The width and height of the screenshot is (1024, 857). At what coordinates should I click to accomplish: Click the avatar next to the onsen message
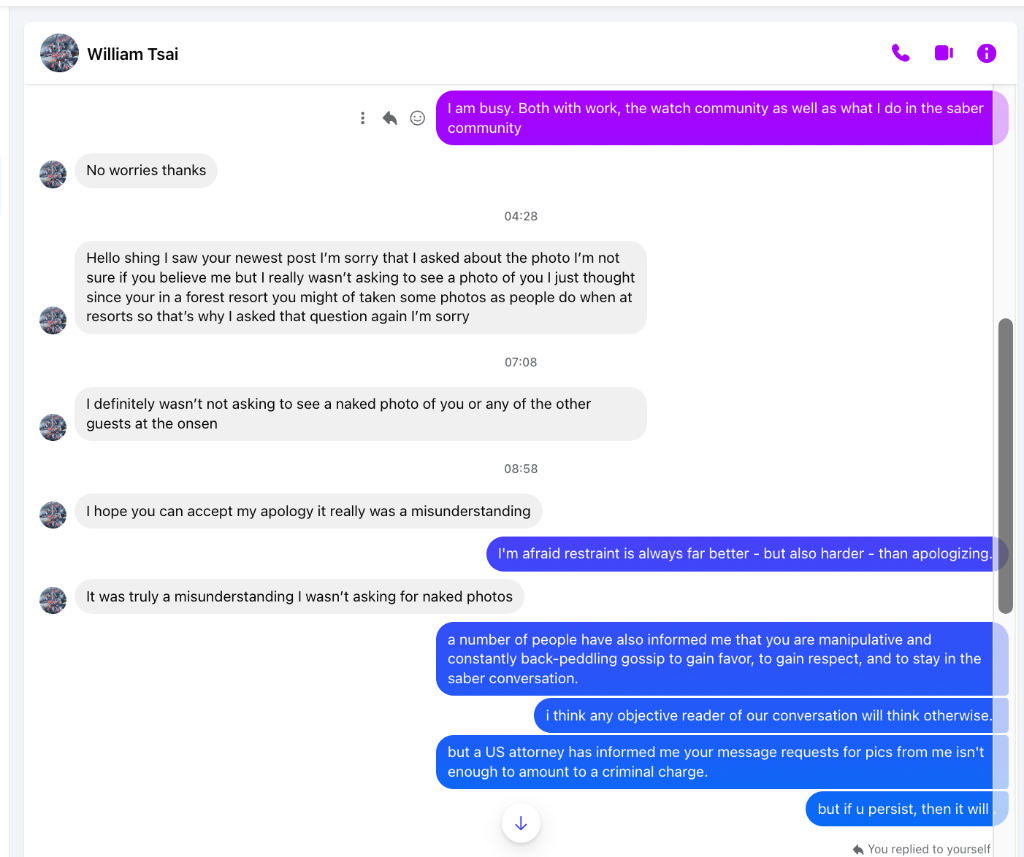point(53,427)
